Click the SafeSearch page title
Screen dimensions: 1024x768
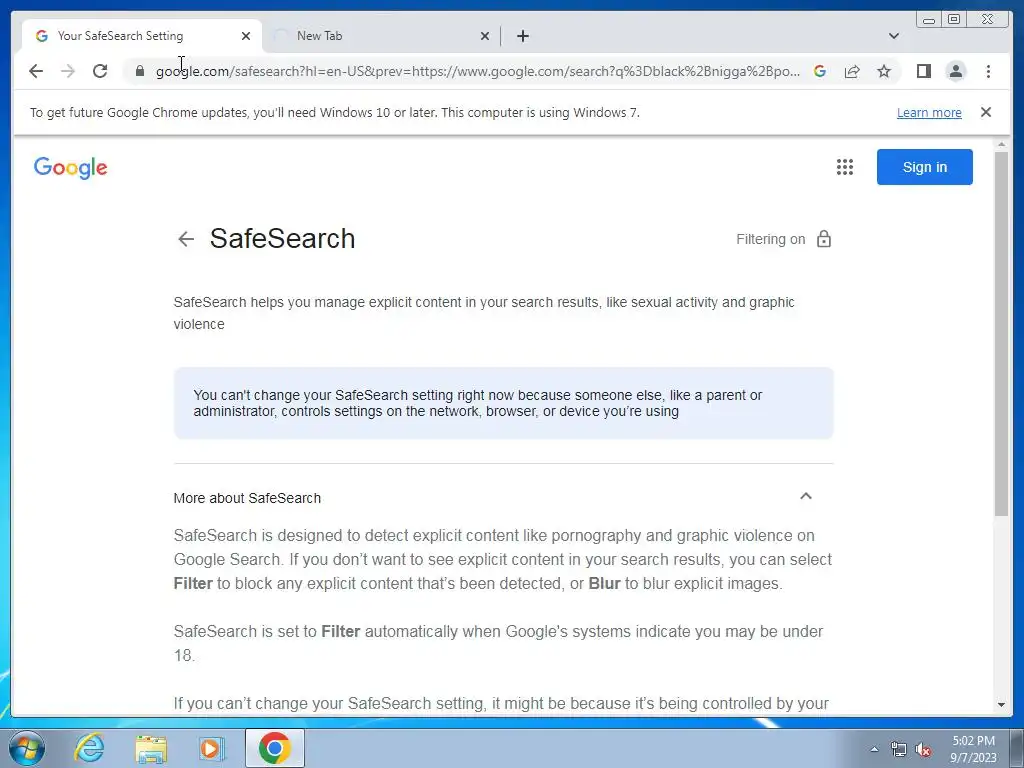[x=282, y=238]
